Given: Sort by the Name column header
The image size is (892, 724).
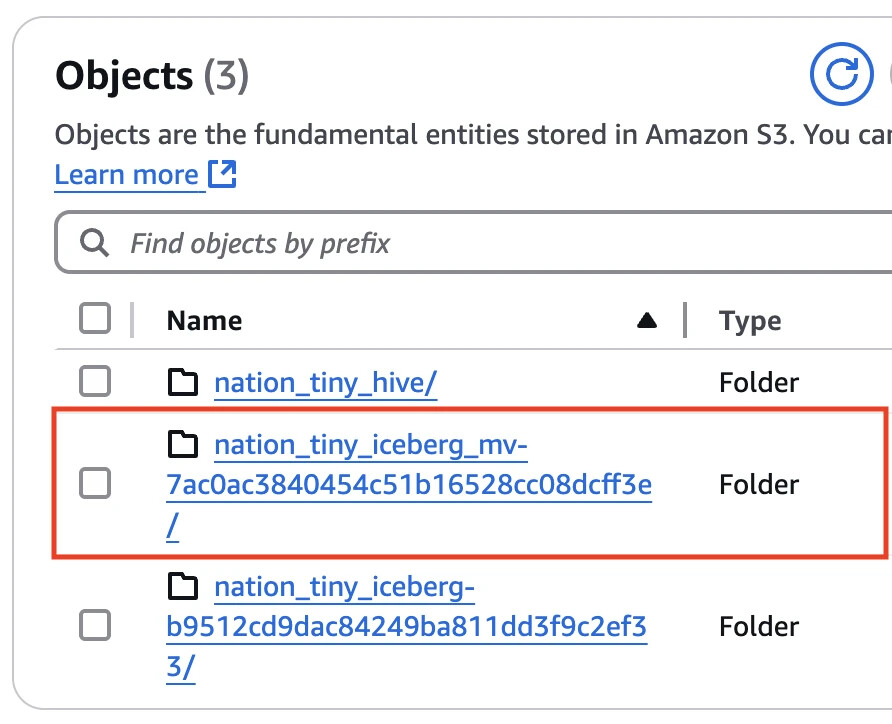Looking at the screenshot, I should (x=204, y=321).
